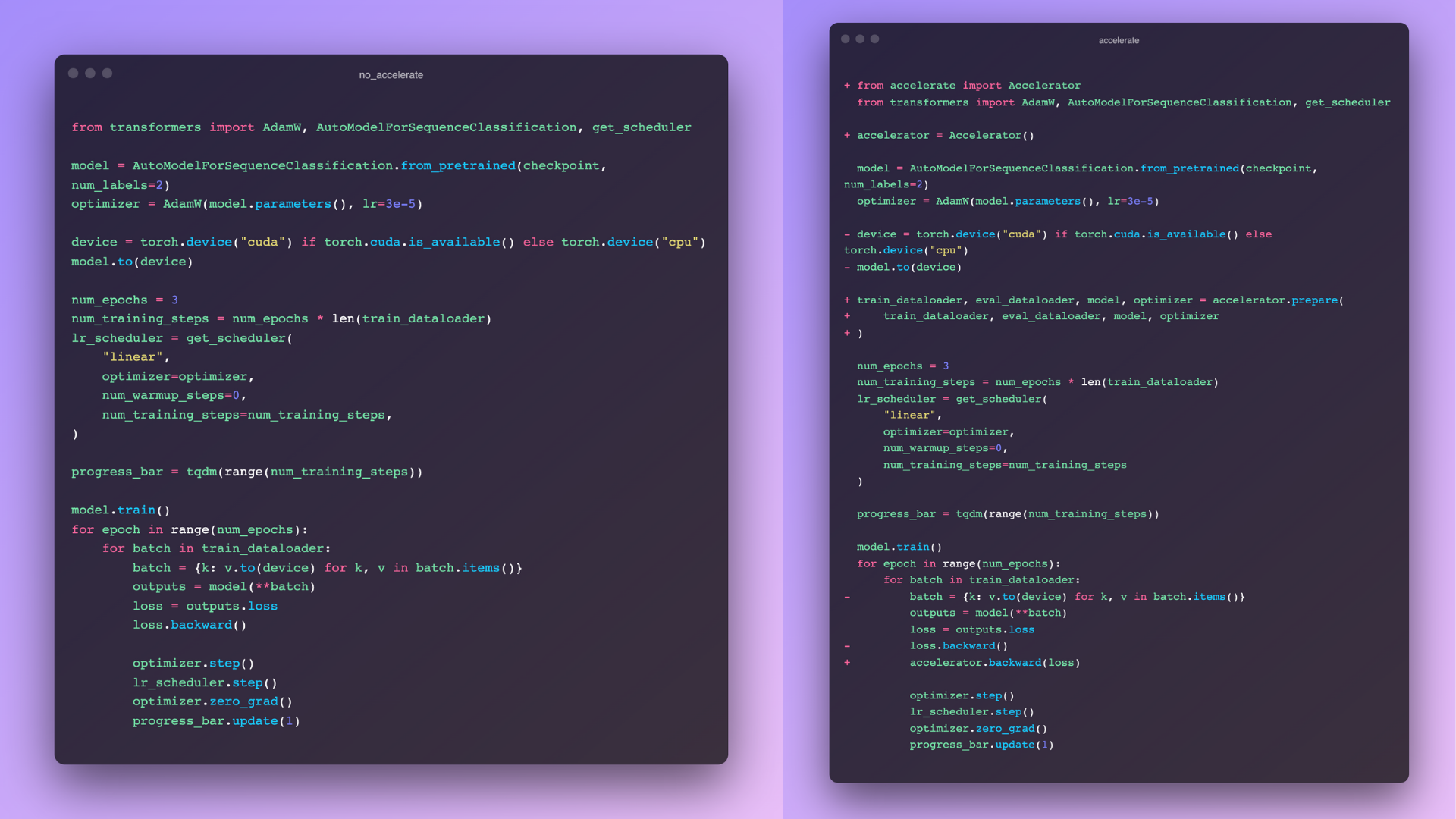Click 'num_epochs = 3' in the right window
The width and height of the screenshot is (1456, 819).
902,366
